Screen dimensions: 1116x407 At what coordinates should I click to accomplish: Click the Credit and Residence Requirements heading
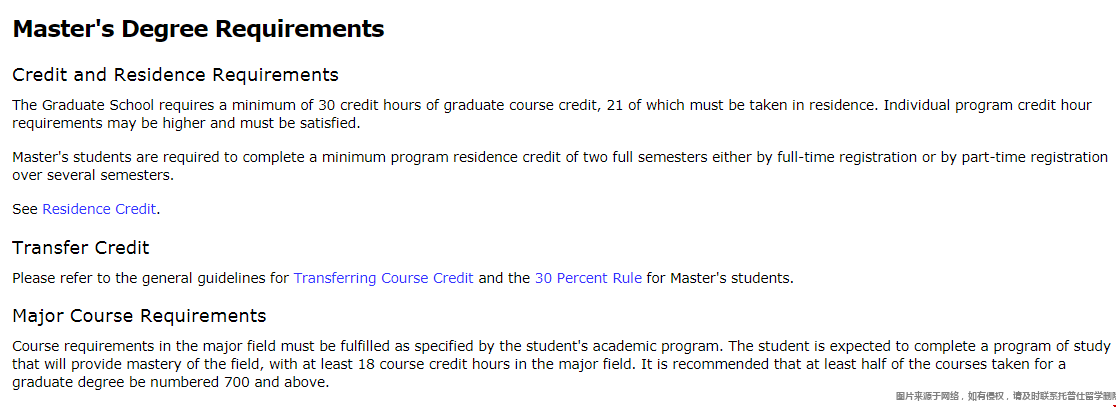(x=176, y=75)
